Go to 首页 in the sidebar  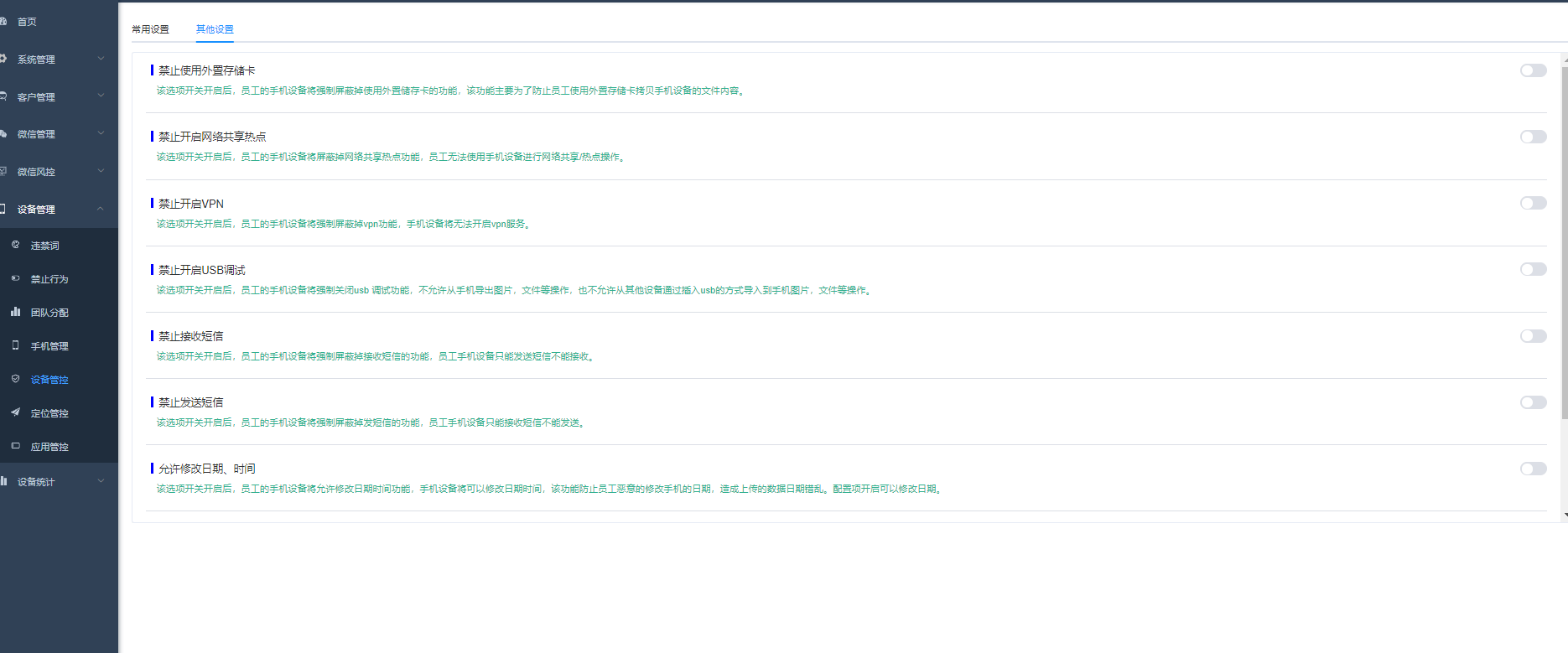click(x=27, y=22)
